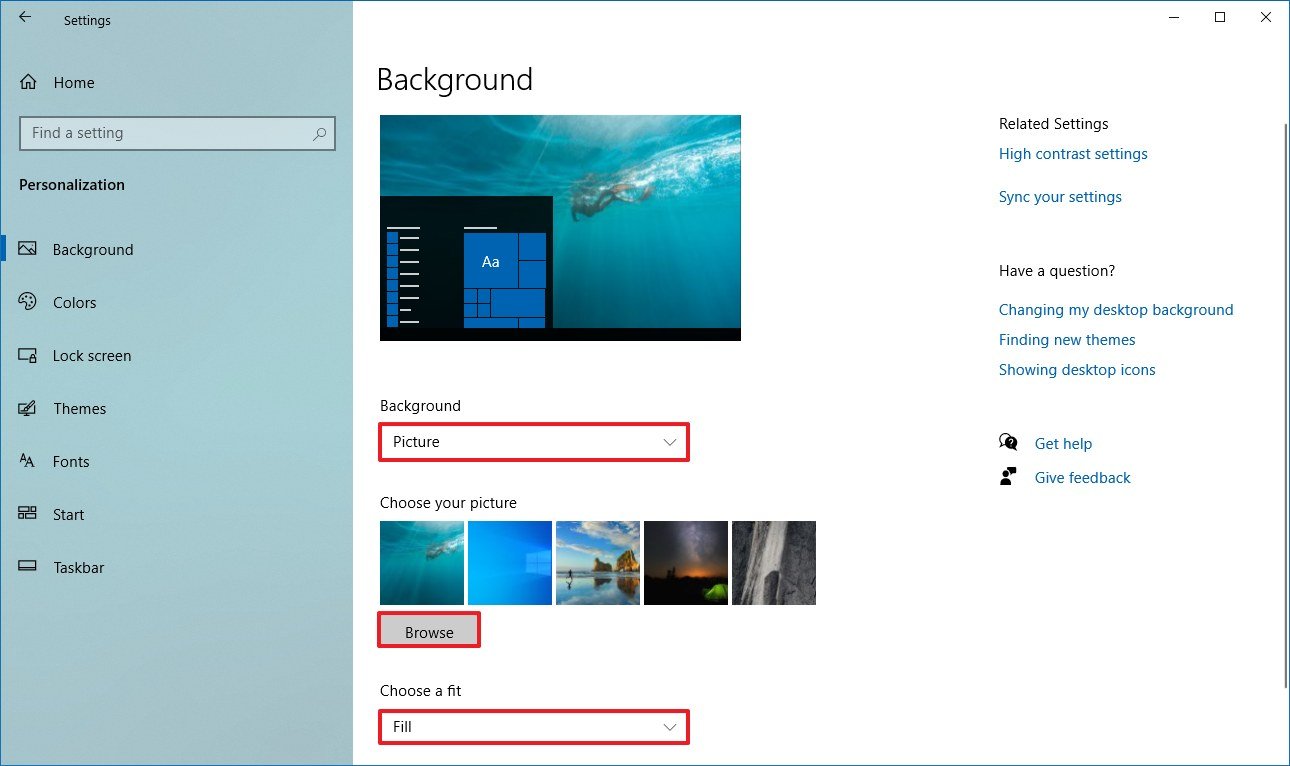Maximize the Settings window
1290x766 pixels.
click(x=1220, y=17)
